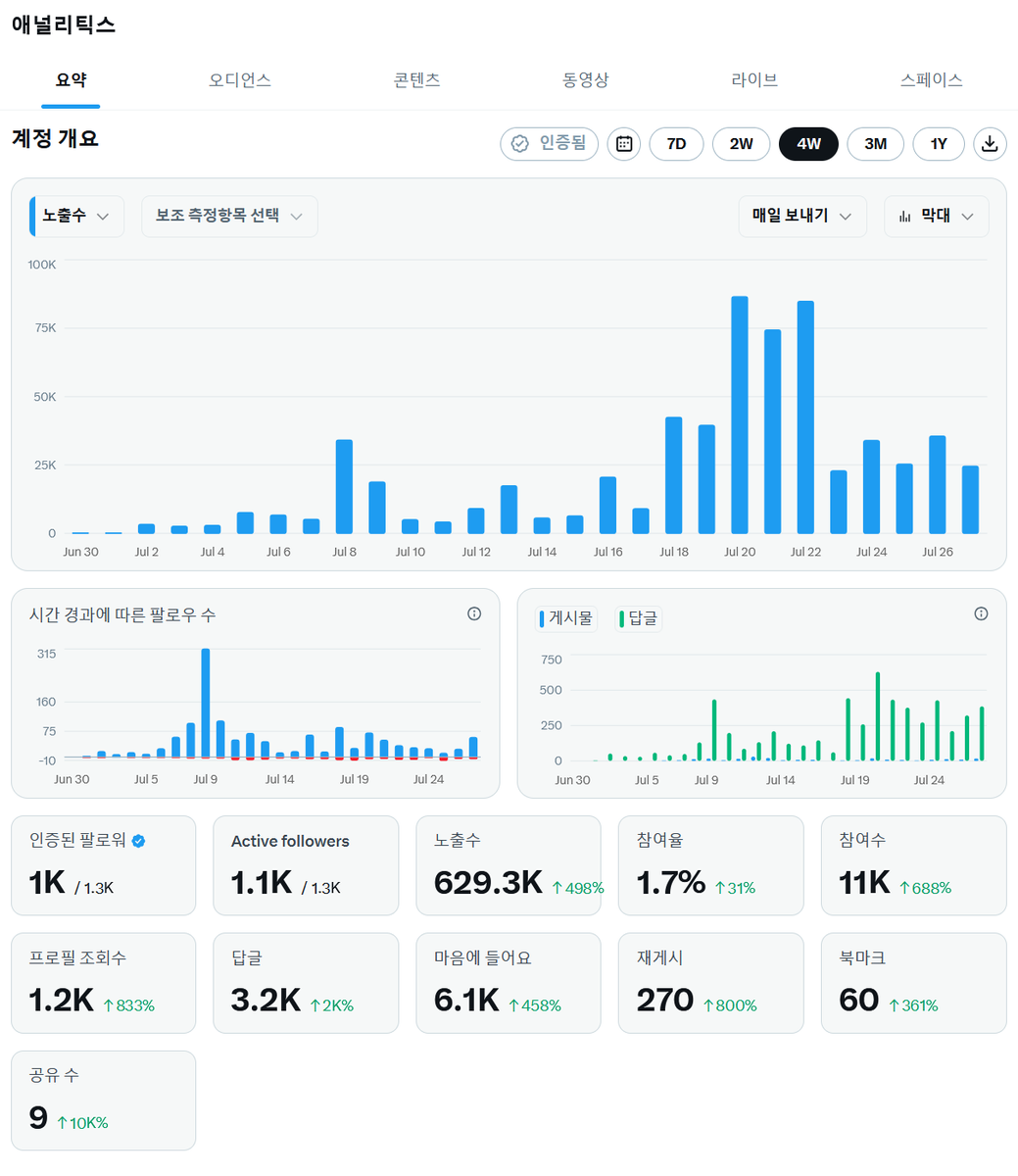Open the 참여수 11K stat card
Viewport: 1018px width, 1176px height.
(913, 865)
